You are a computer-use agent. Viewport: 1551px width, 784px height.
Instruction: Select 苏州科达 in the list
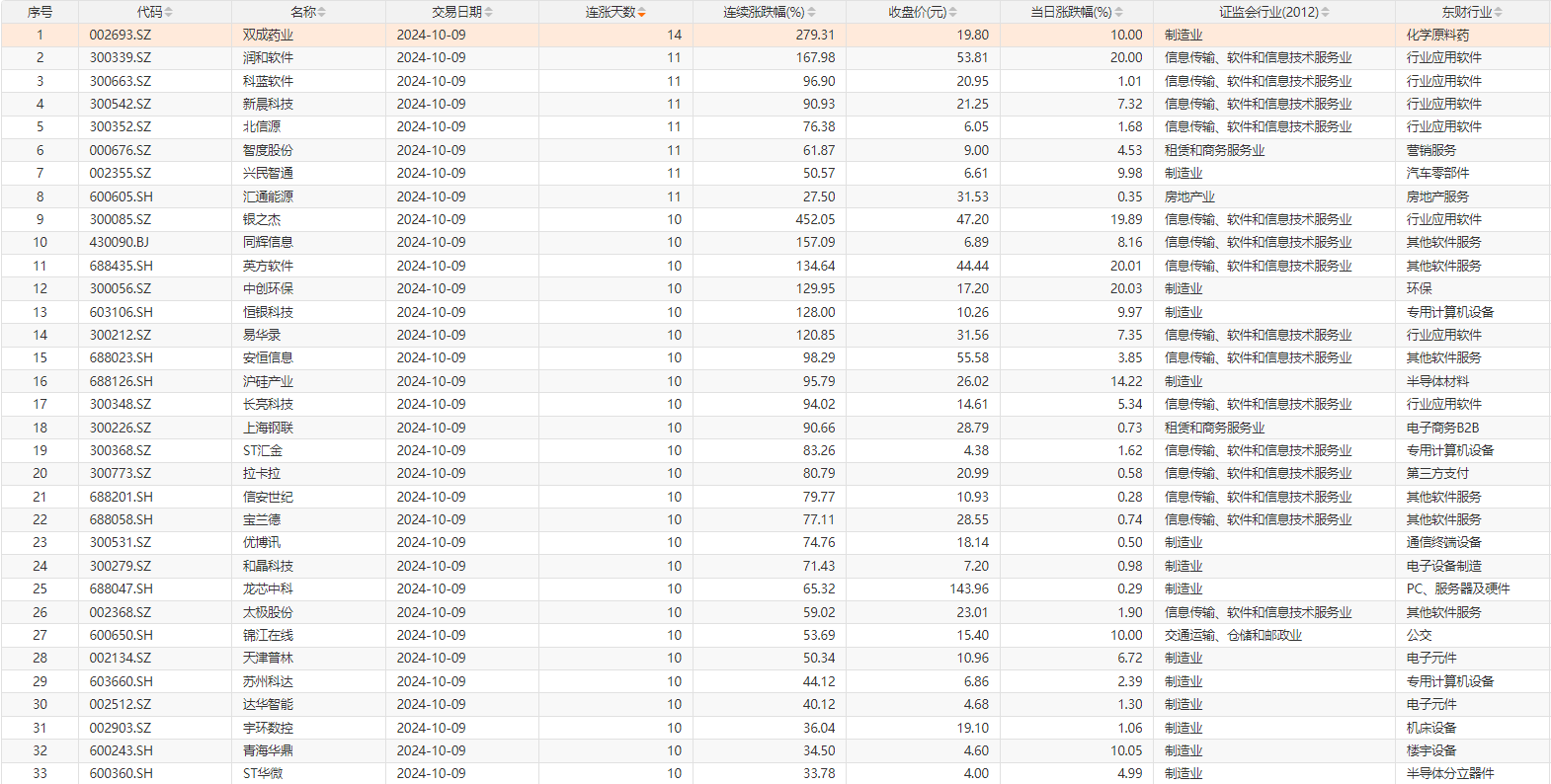click(268, 681)
